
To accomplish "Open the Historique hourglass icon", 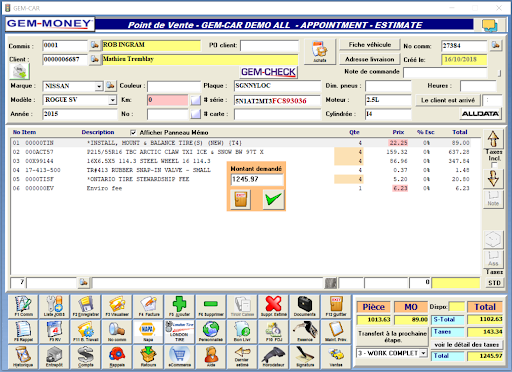I will [x=23, y=356].
